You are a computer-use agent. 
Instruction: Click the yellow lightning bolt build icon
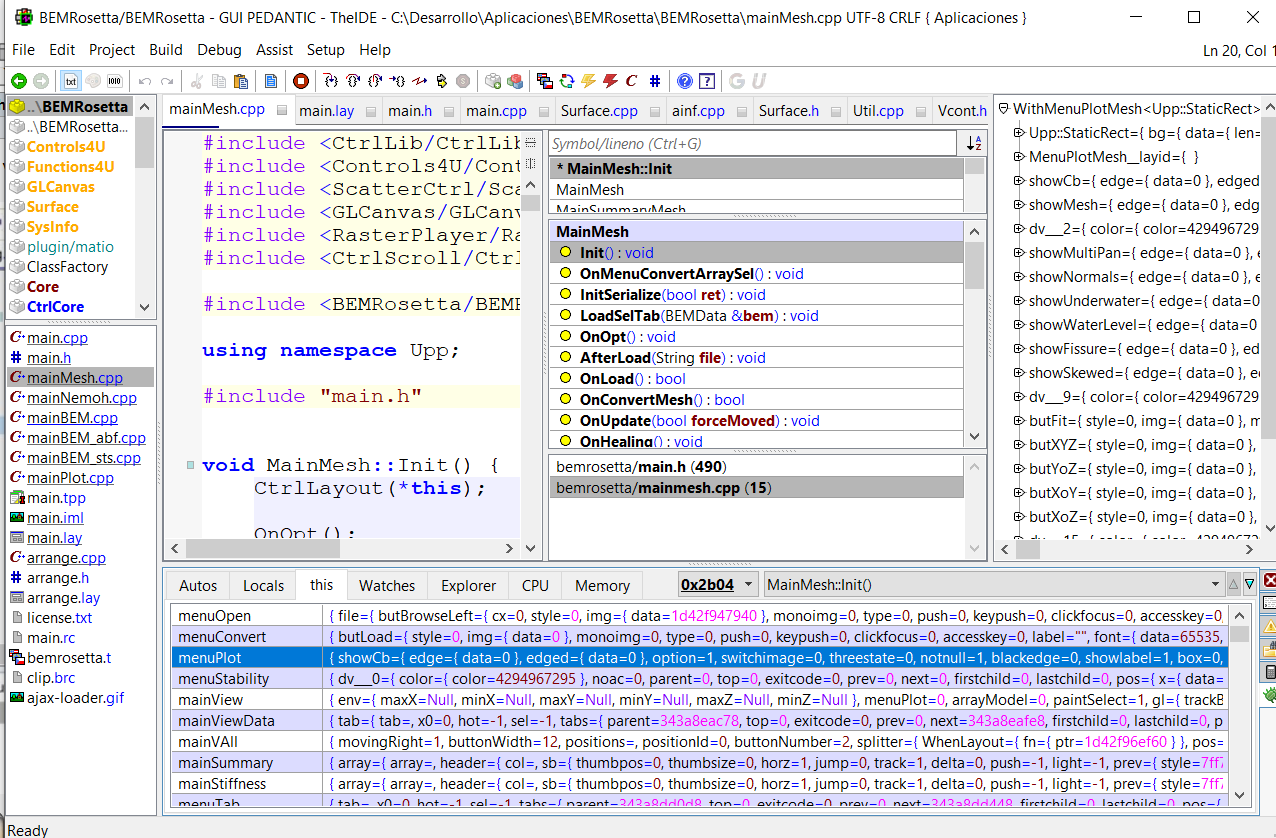click(x=588, y=81)
